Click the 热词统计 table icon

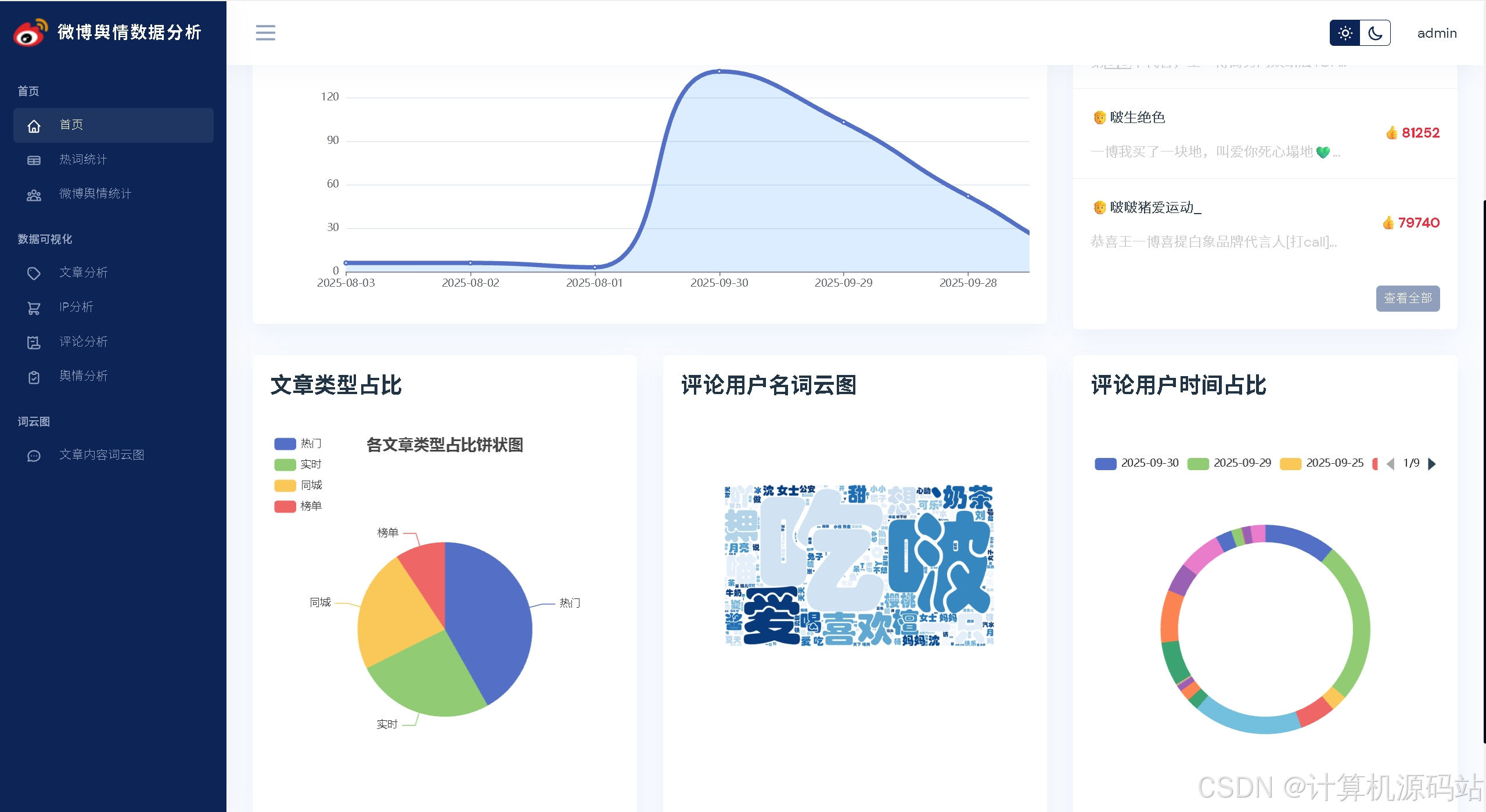pos(34,160)
